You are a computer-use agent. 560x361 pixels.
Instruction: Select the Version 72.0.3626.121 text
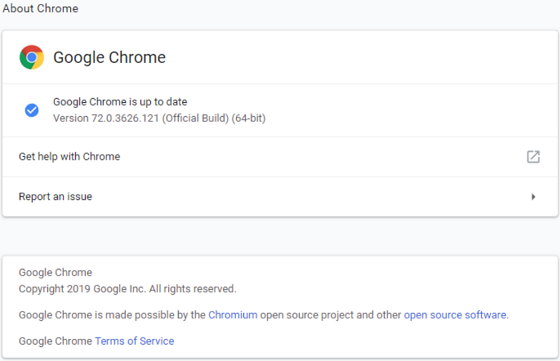tap(159, 118)
